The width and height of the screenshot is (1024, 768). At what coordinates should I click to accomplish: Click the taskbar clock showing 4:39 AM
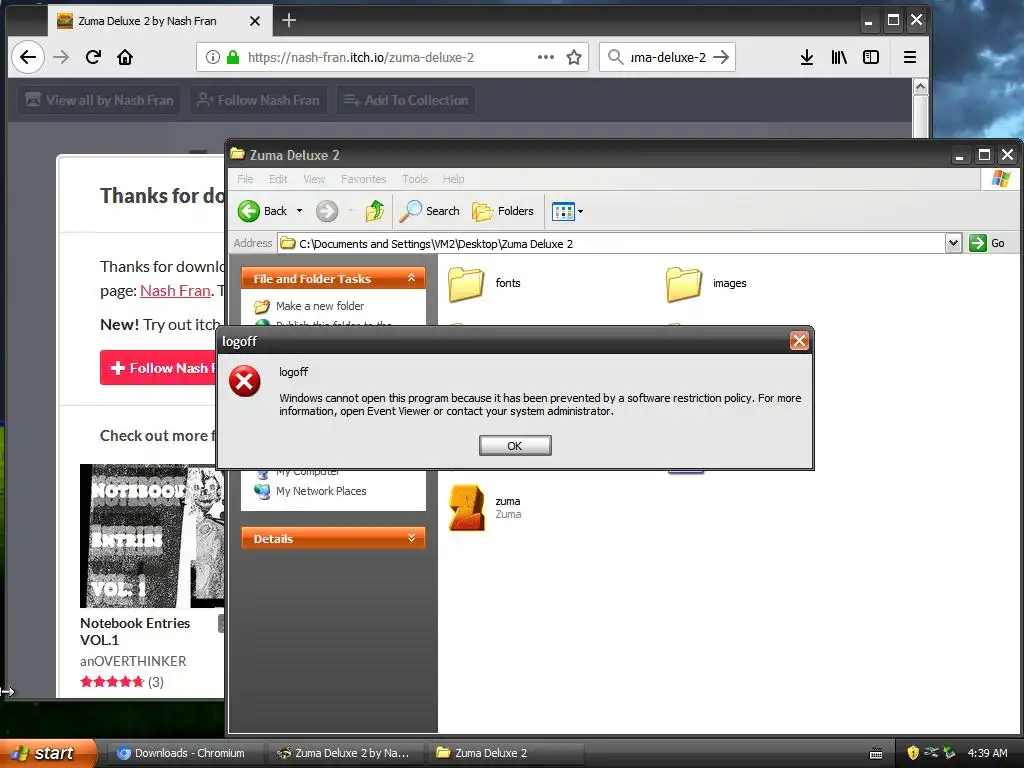tap(987, 753)
